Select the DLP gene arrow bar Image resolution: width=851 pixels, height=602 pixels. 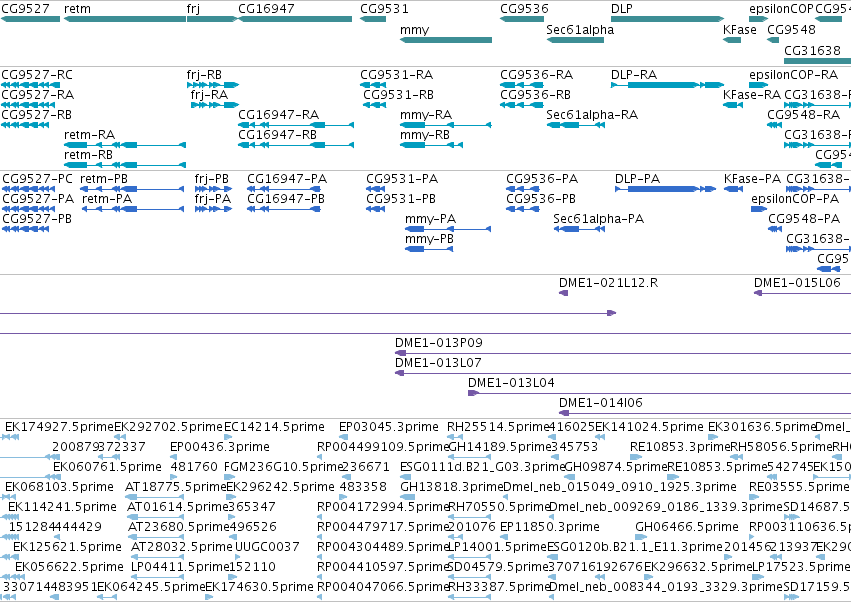[x=668, y=19]
